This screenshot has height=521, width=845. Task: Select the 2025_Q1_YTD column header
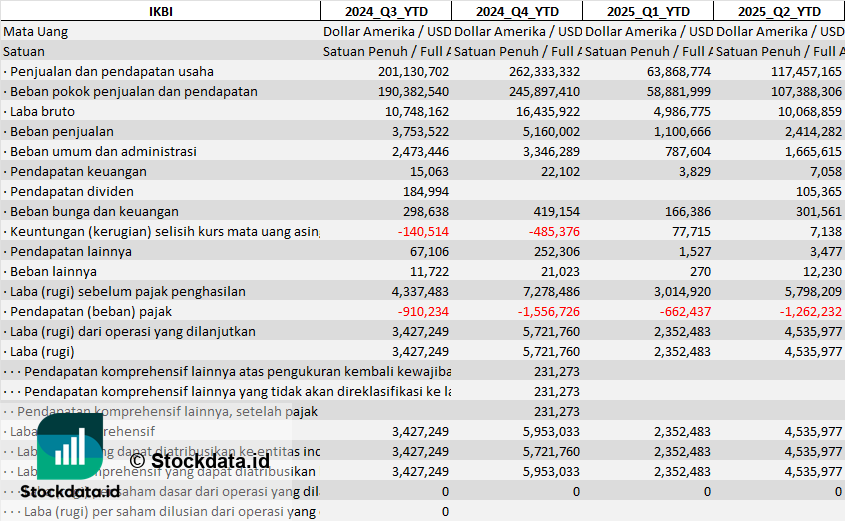coord(648,11)
